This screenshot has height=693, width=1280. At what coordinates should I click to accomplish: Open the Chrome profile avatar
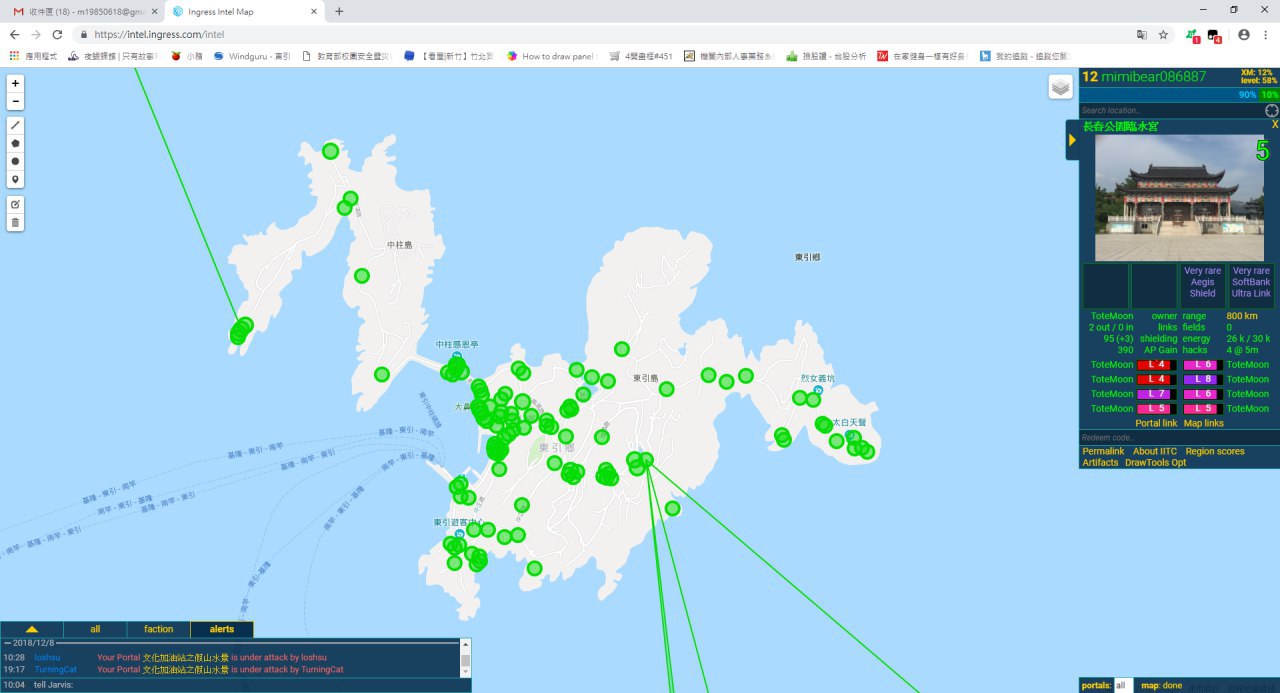pos(1244,34)
